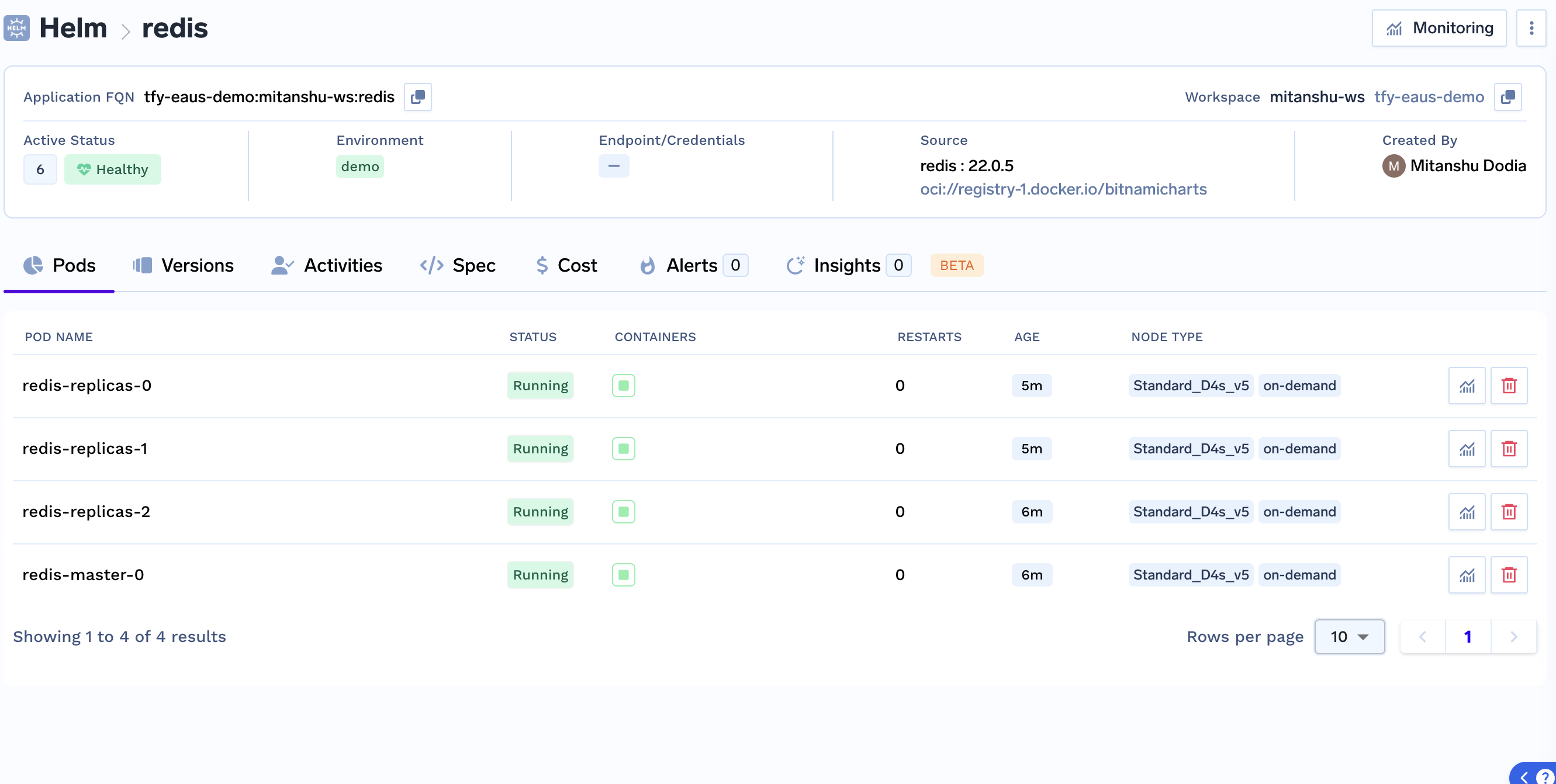
Task: Go to the previous results page
Action: tap(1423, 637)
